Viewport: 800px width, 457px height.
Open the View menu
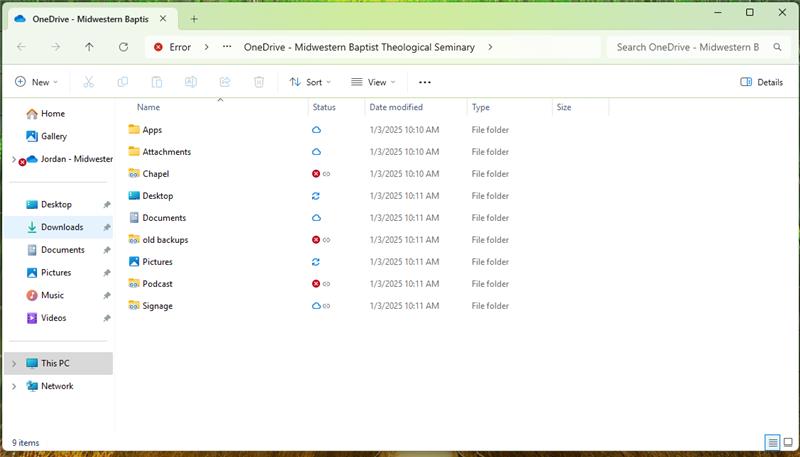[x=373, y=82]
